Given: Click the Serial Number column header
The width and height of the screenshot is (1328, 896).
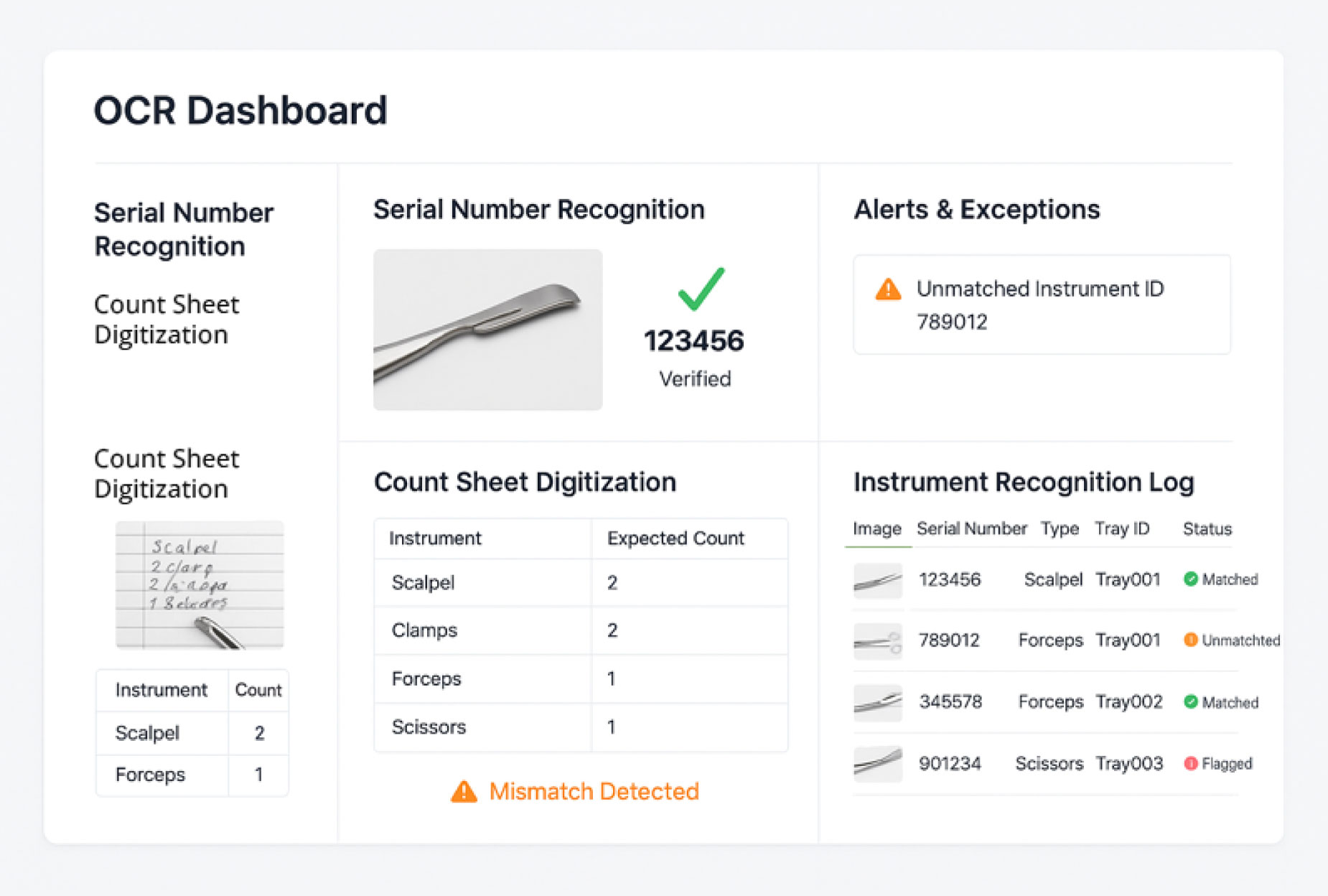Looking at the screenshot, I should pyautogui.click(x=971, y=529).
